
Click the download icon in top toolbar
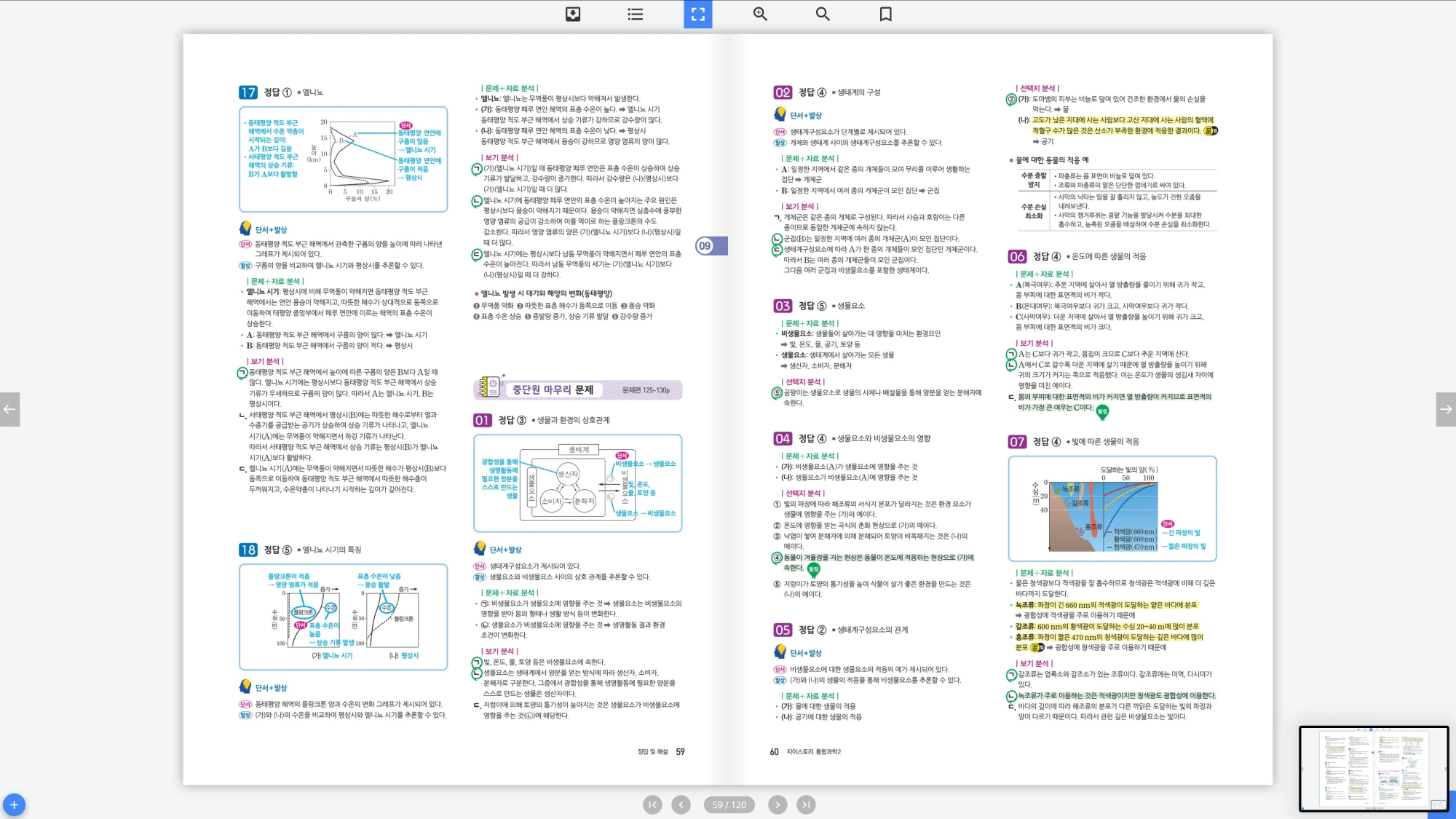pyautogui.click(x=573, y=14)
